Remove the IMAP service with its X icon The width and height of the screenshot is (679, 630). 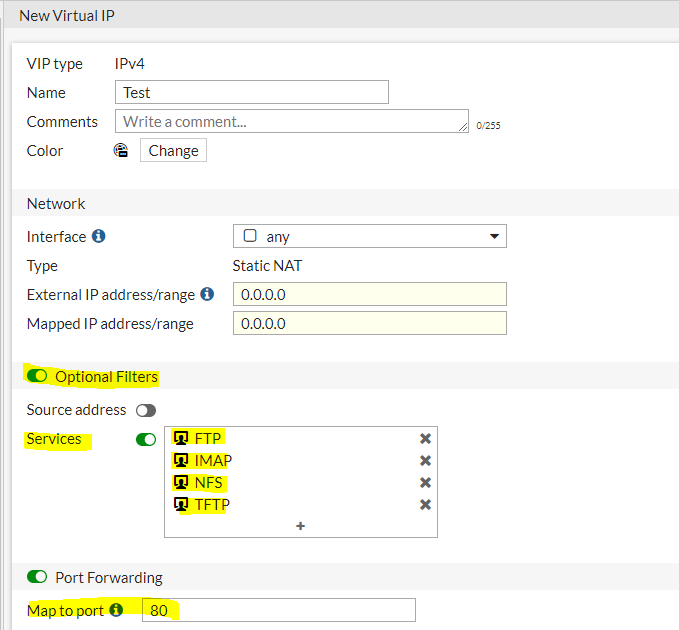coord(425,460)
